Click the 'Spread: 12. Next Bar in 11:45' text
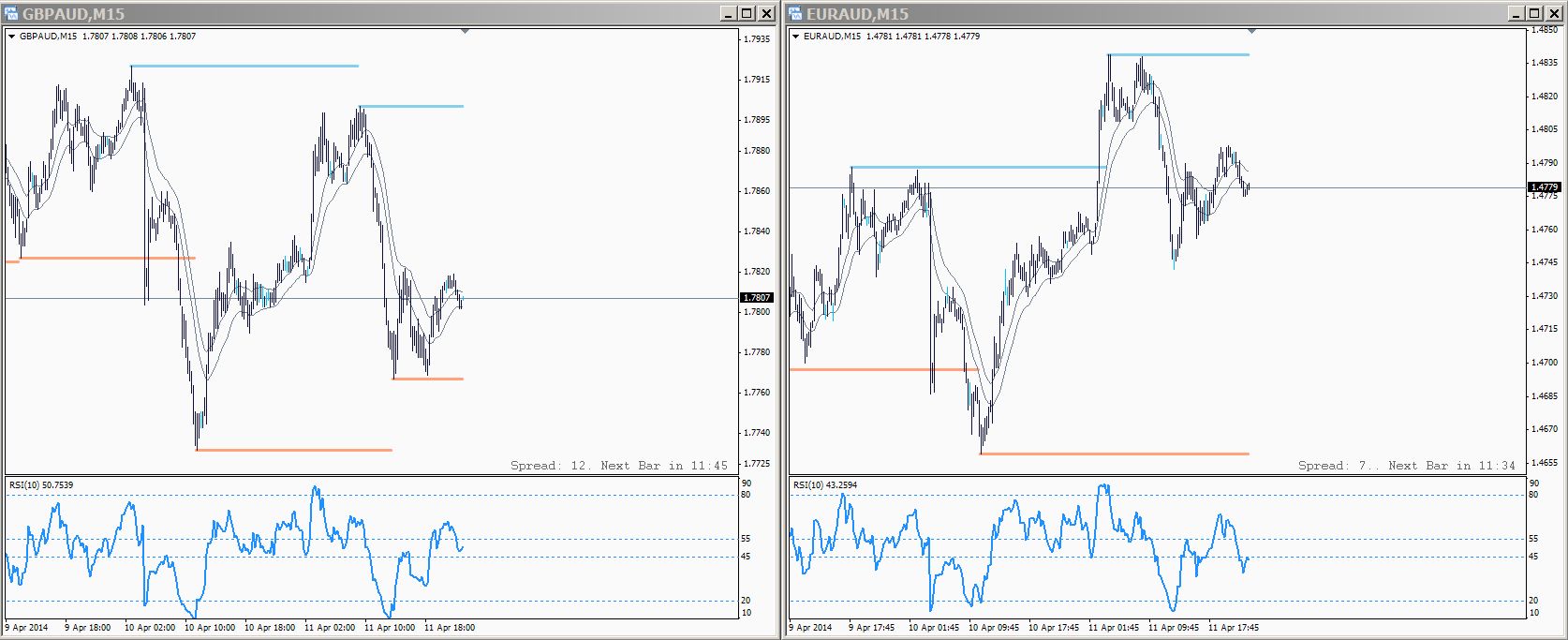The width and height of the screenshot is (1568, 640). [x=619, y=466]
